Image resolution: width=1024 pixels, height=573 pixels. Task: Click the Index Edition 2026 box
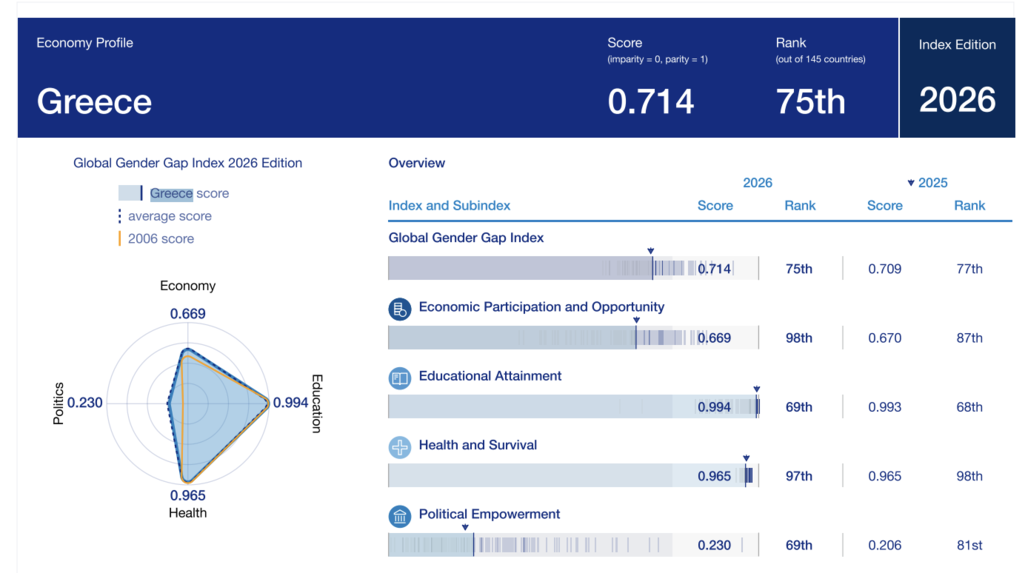pyautogui.click(x=957, y=78)
